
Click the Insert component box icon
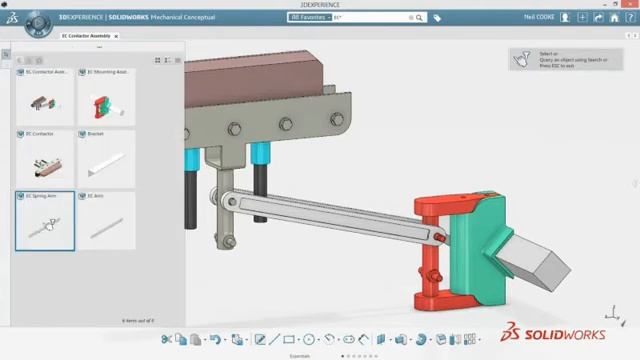(441, 339)
